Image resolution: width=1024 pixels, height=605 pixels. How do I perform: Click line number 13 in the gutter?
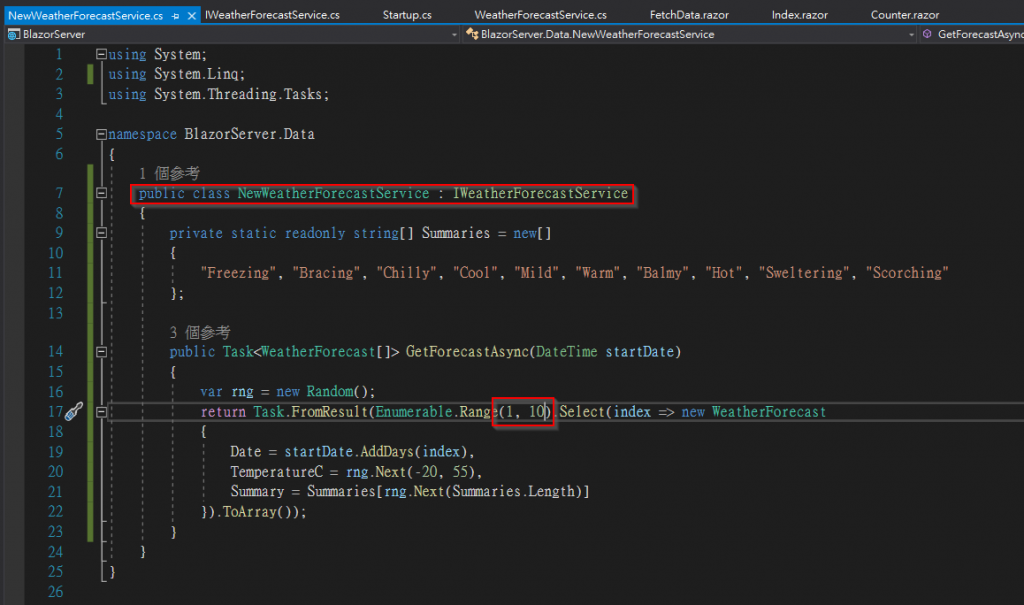click(x=56, y=313)
